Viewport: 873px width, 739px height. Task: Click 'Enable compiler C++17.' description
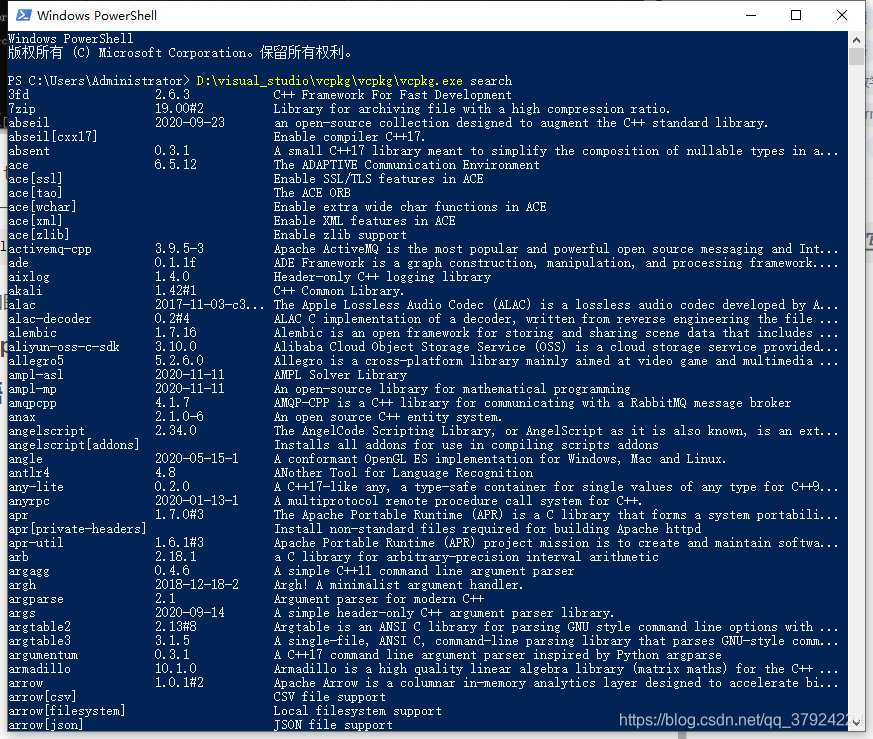(x=350, y=136)
